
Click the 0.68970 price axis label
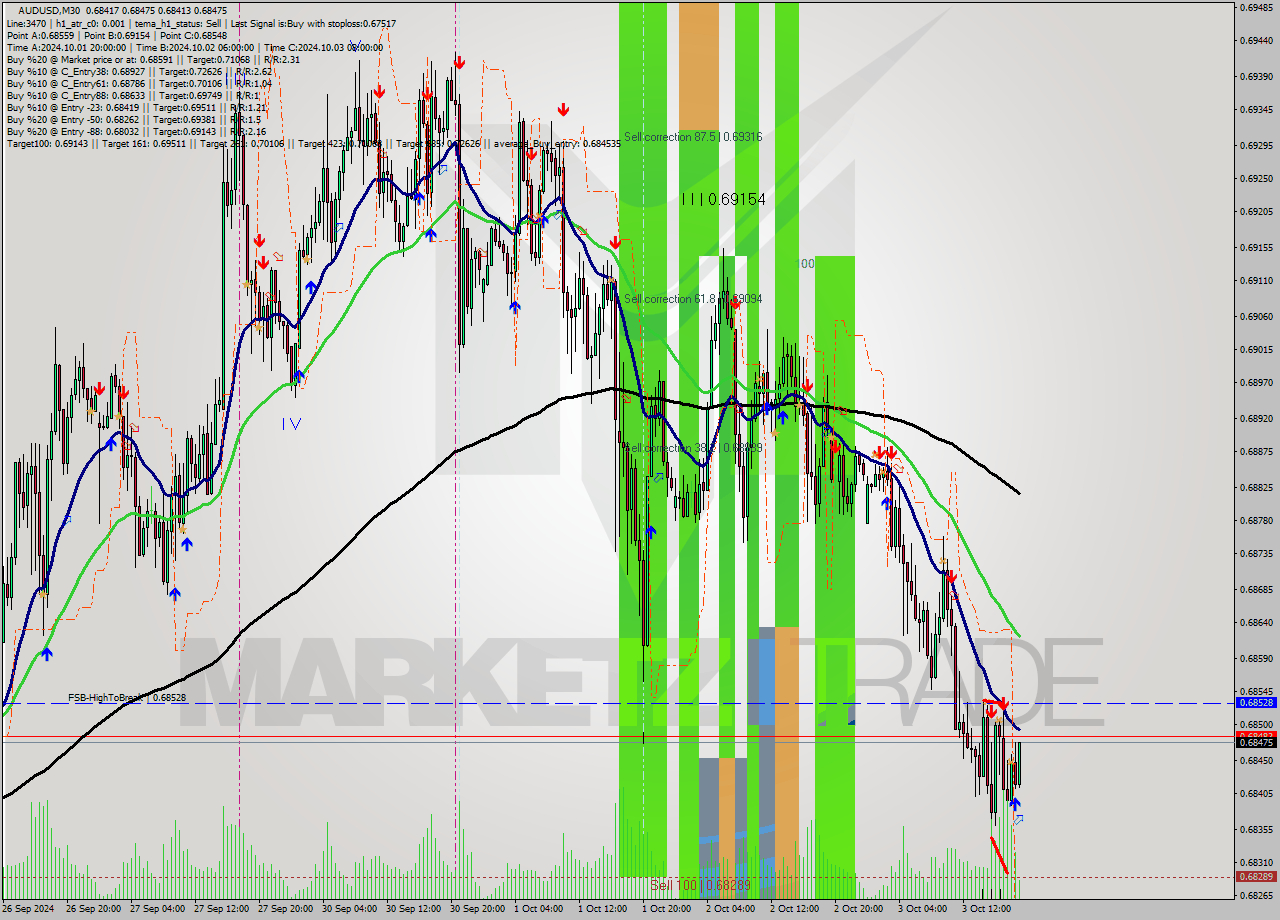pyautogui.click(x=1257, y=383)
